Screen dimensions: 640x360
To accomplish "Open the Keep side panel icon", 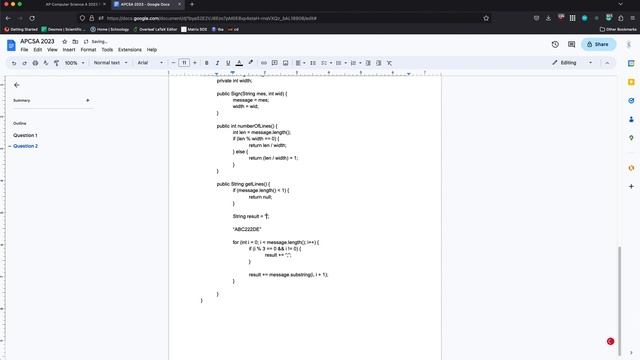I will point(631,82).
